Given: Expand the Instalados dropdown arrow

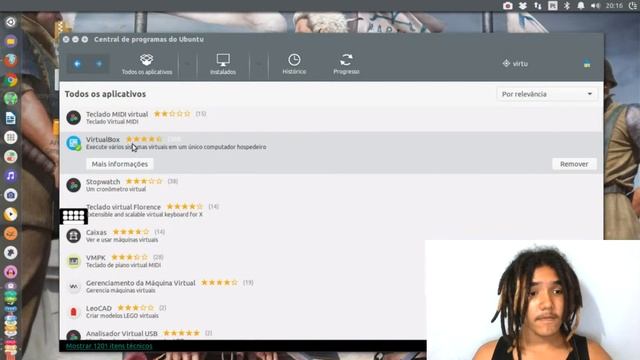Looking at the screenshot, I should [x=259, y=64].
